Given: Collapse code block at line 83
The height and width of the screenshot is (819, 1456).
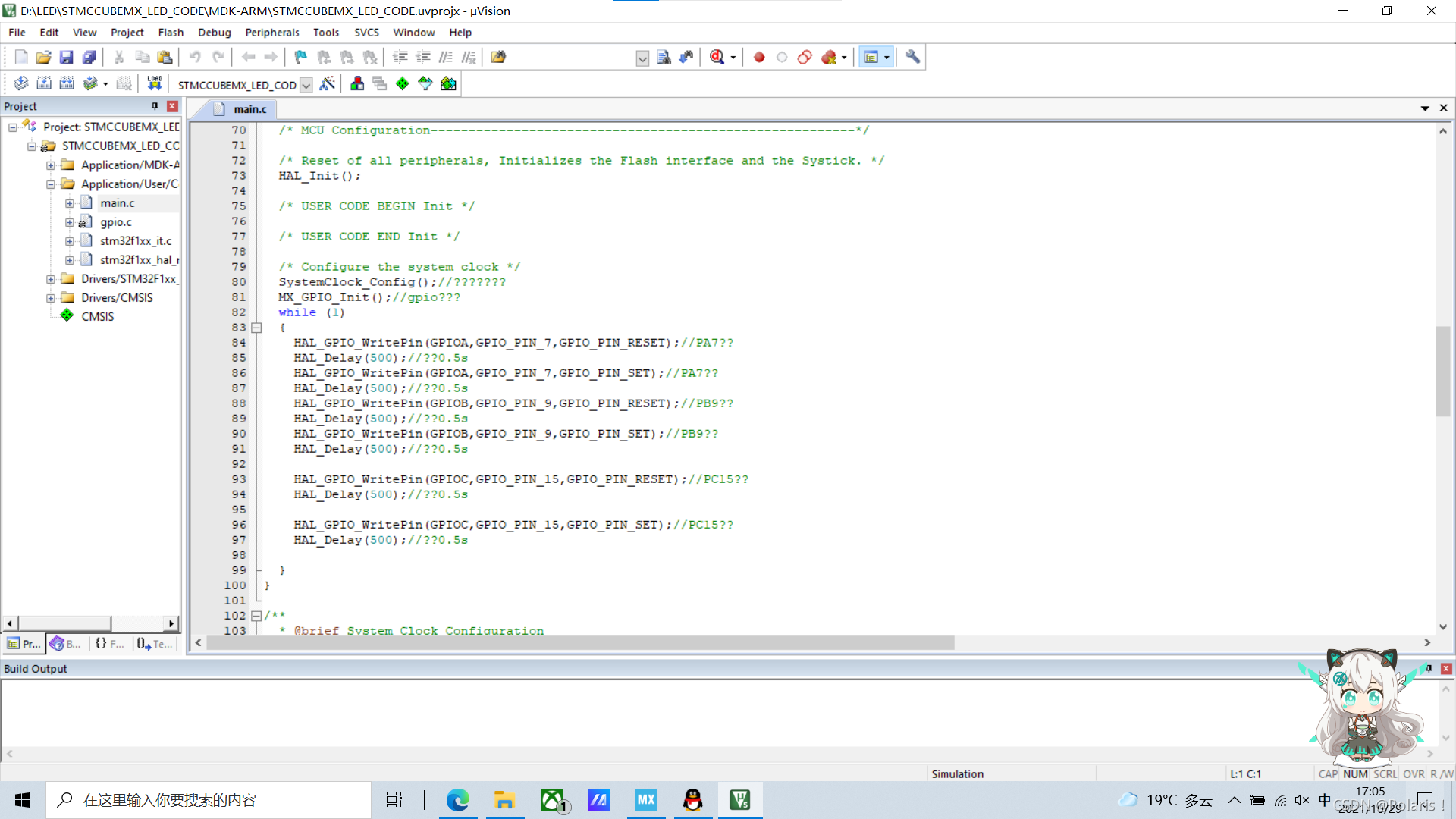Looking at the screenshot, I should coord(256,328).
